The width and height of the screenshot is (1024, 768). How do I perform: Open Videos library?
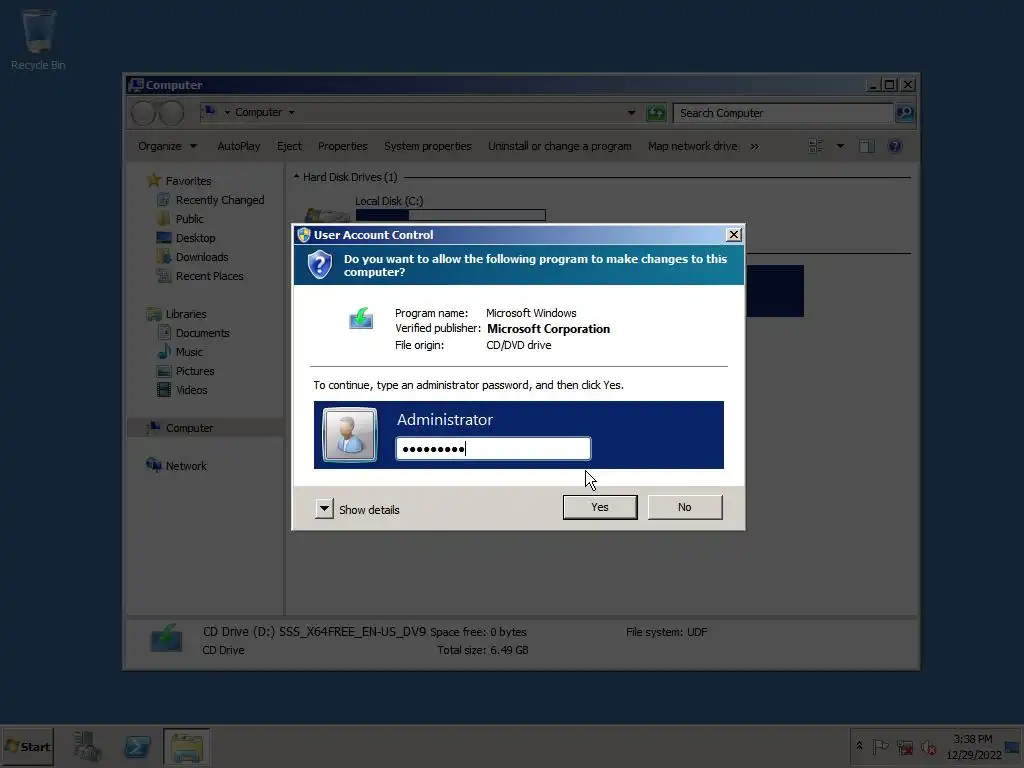[191, 390]
